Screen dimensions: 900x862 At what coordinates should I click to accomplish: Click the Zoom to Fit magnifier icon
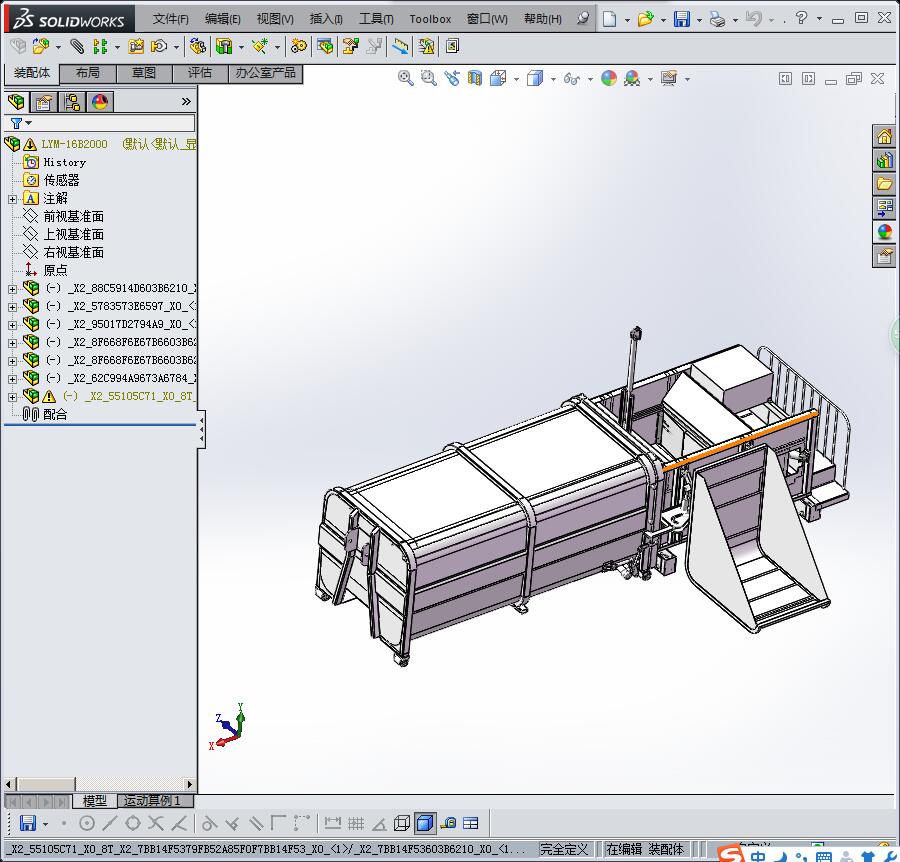coord(406,78)
